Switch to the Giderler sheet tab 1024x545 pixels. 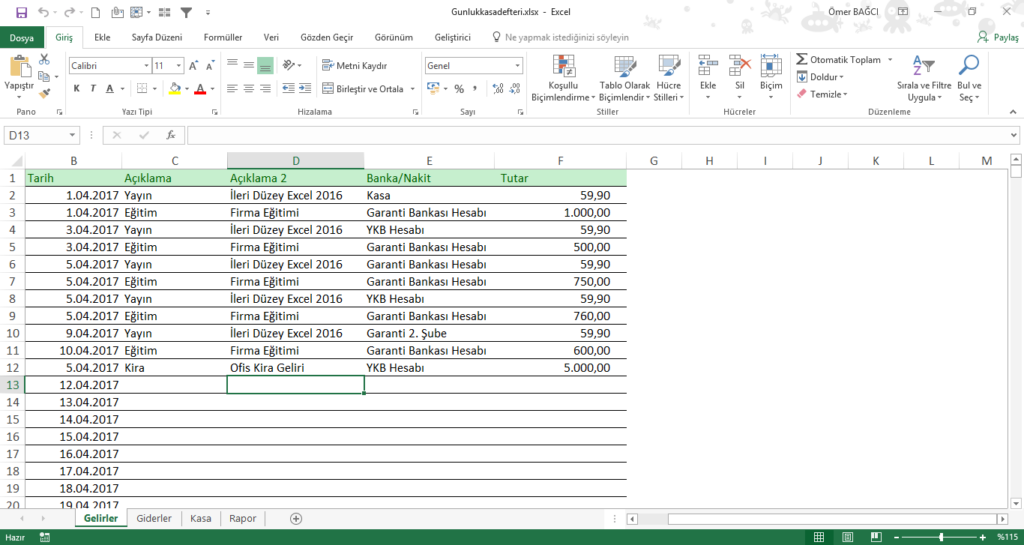tap(153, 519)
